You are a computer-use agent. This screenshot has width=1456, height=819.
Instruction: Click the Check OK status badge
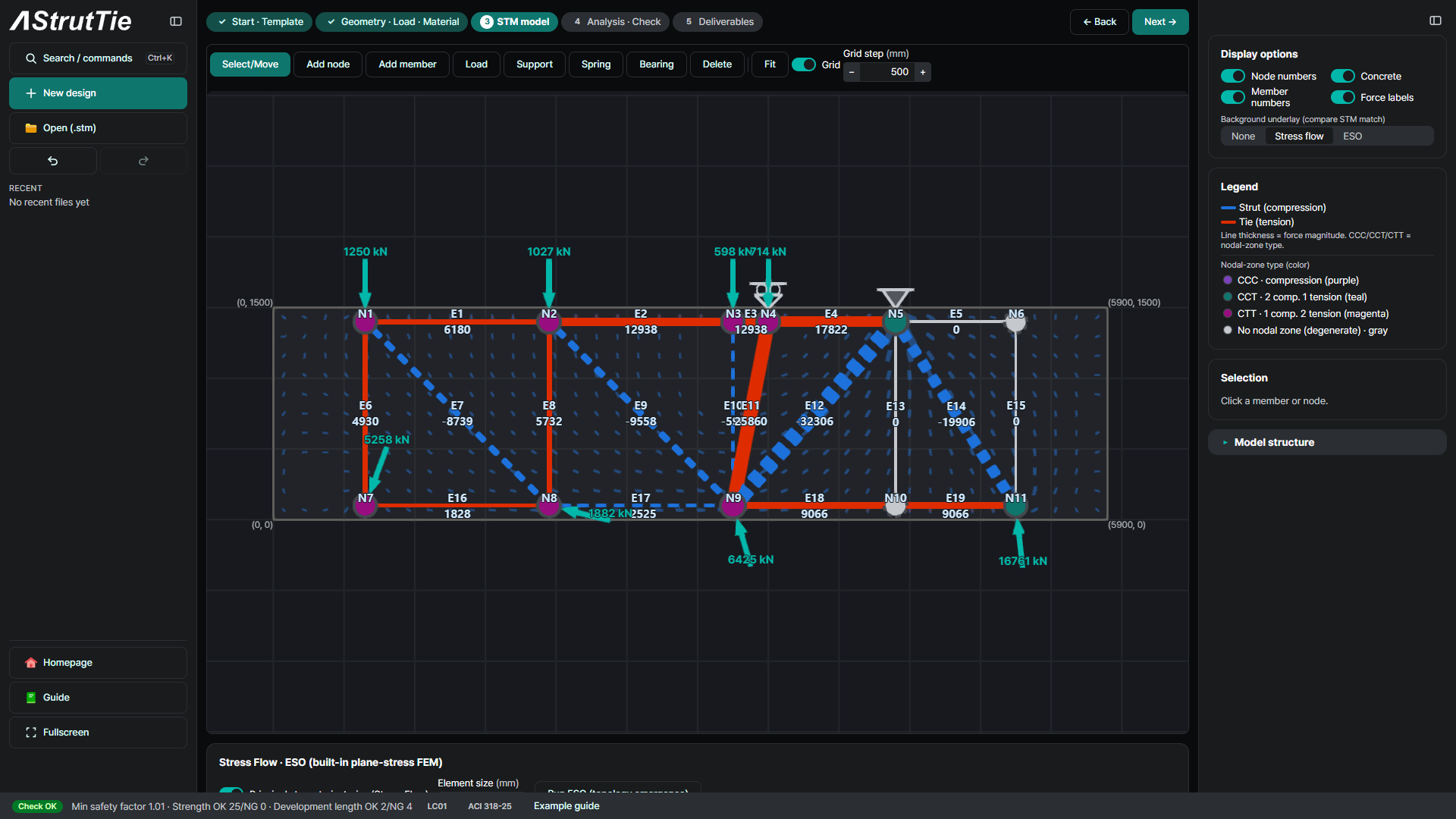[37, 807]
